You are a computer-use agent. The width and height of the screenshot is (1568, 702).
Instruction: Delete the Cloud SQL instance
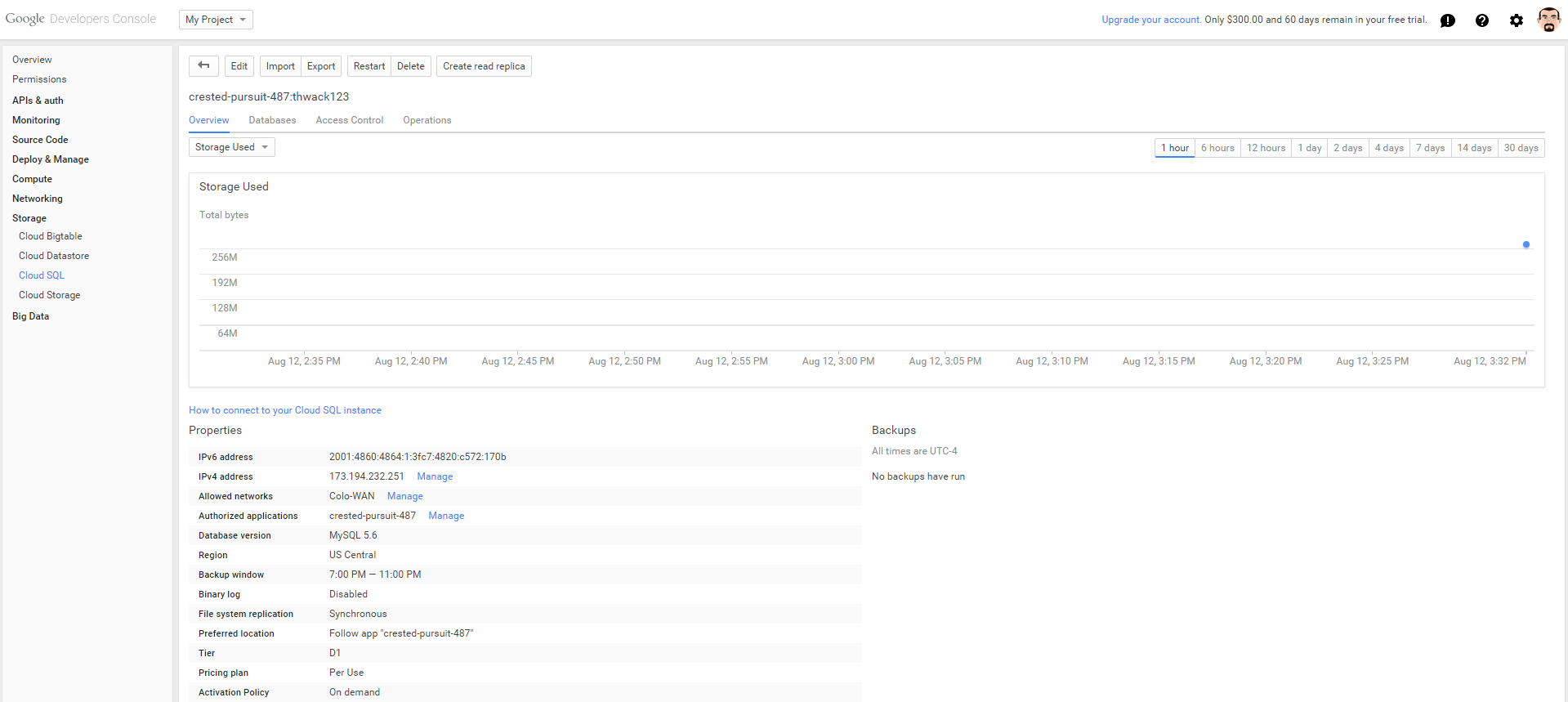pyautogui.click(x=411, y=66)
